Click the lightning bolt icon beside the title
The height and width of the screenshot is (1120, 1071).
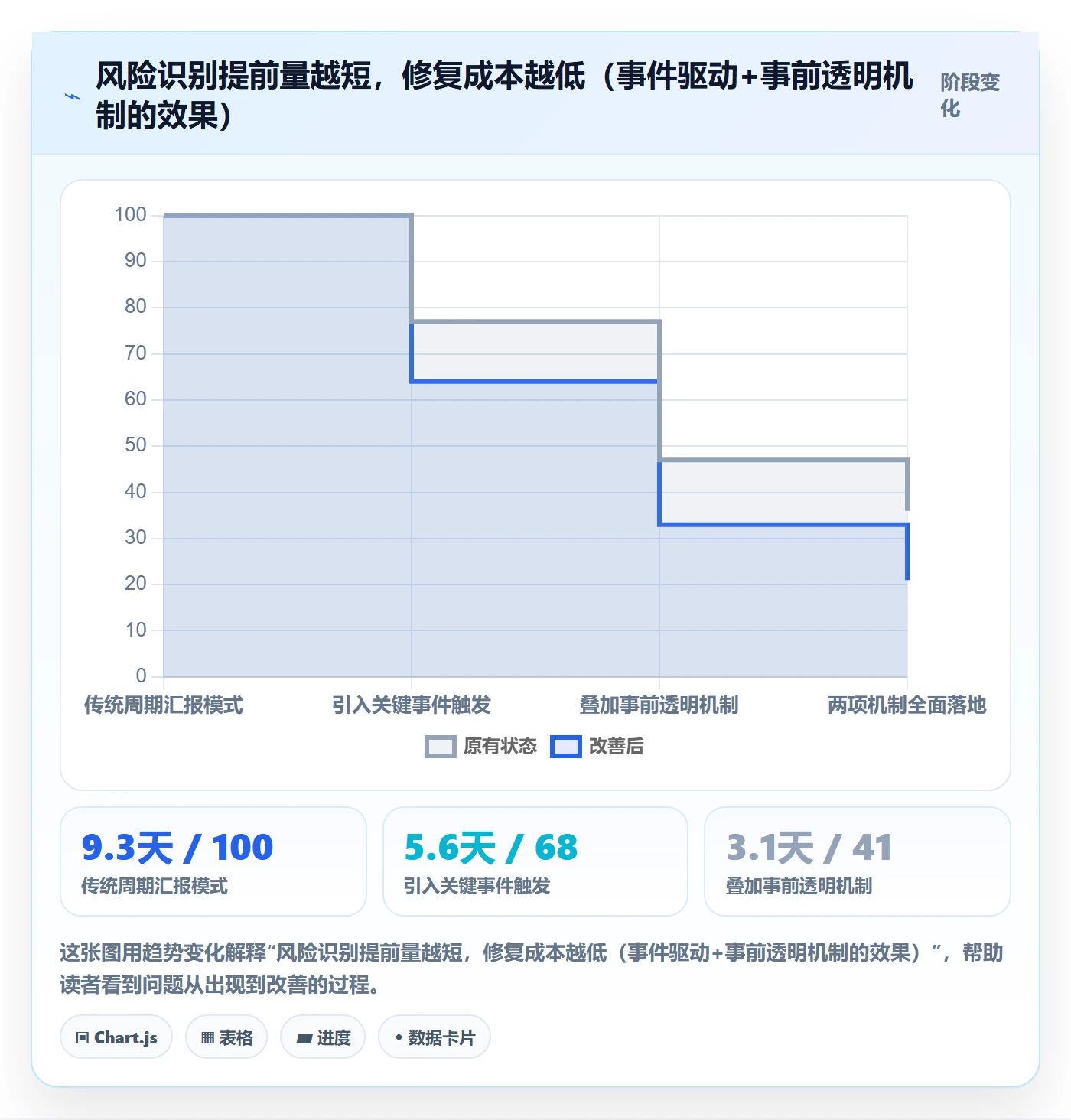[x=72, y=96]
